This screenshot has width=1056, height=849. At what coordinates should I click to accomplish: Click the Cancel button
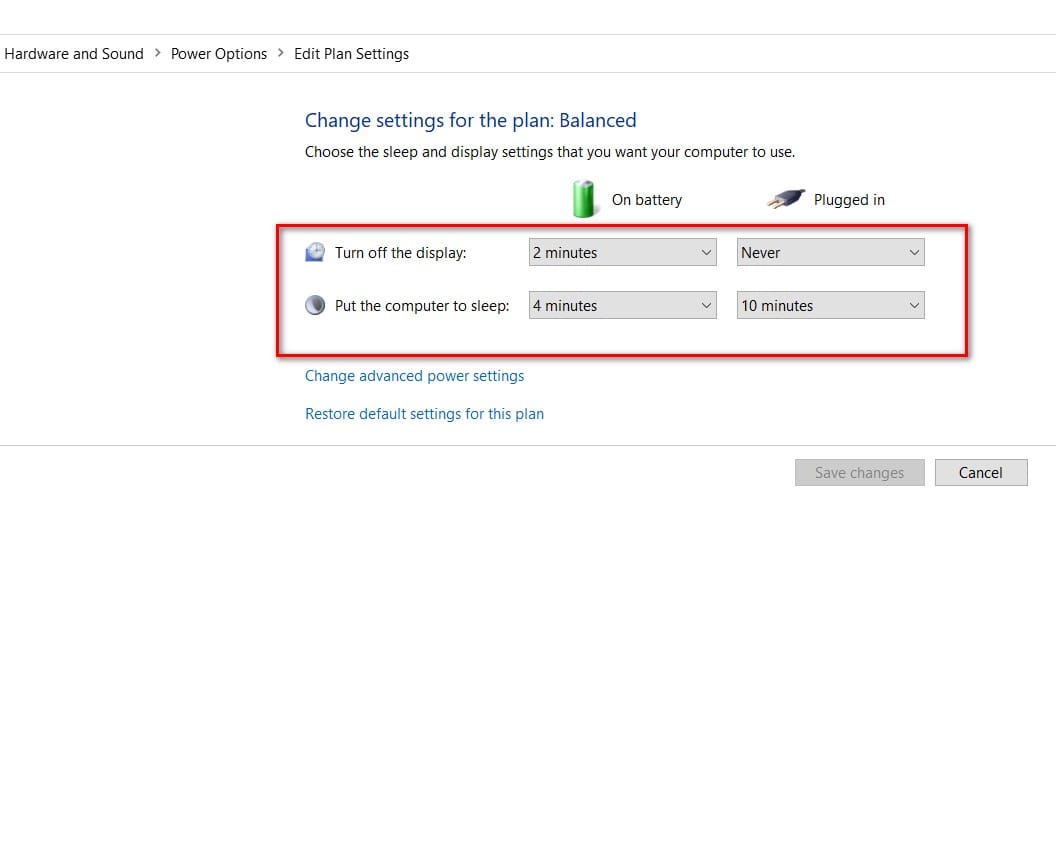pos(981,473)
